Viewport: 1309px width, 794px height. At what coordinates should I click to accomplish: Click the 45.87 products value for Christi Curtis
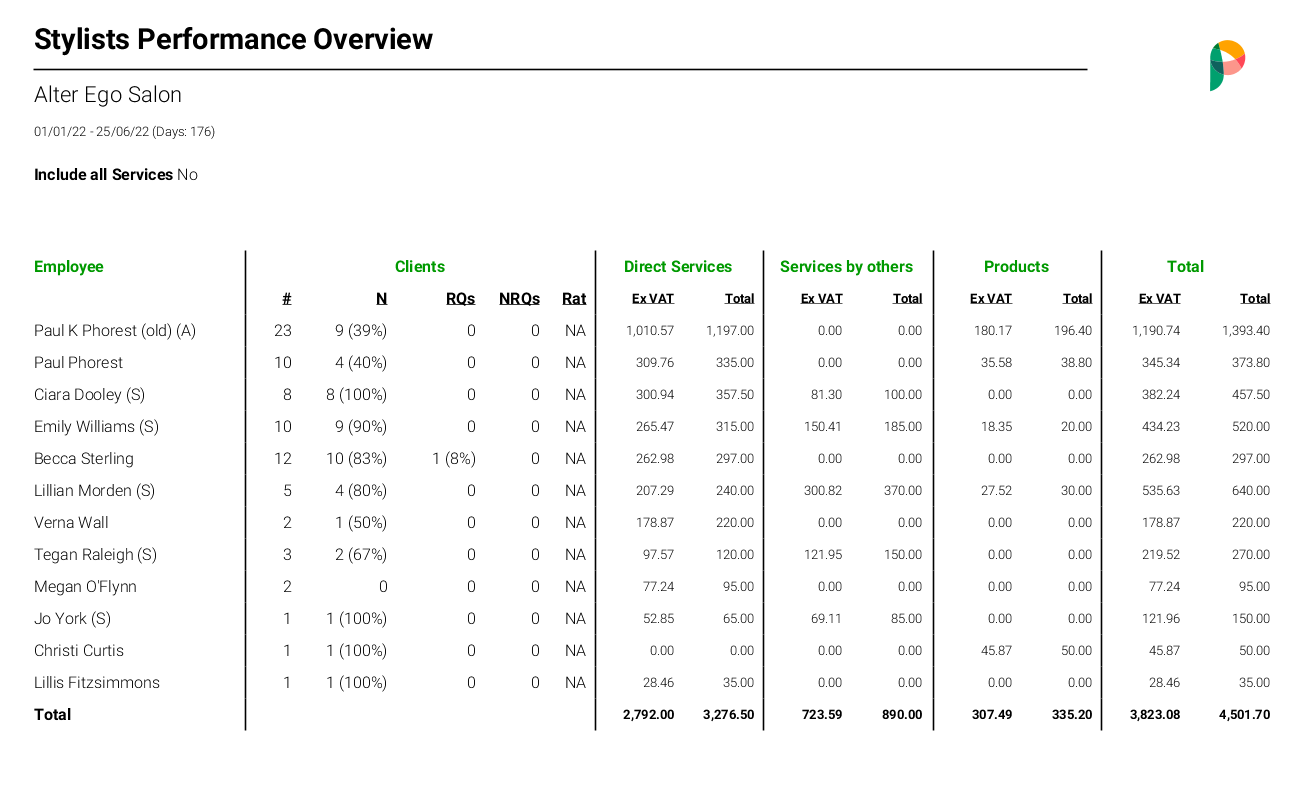[x=996, y=651]
